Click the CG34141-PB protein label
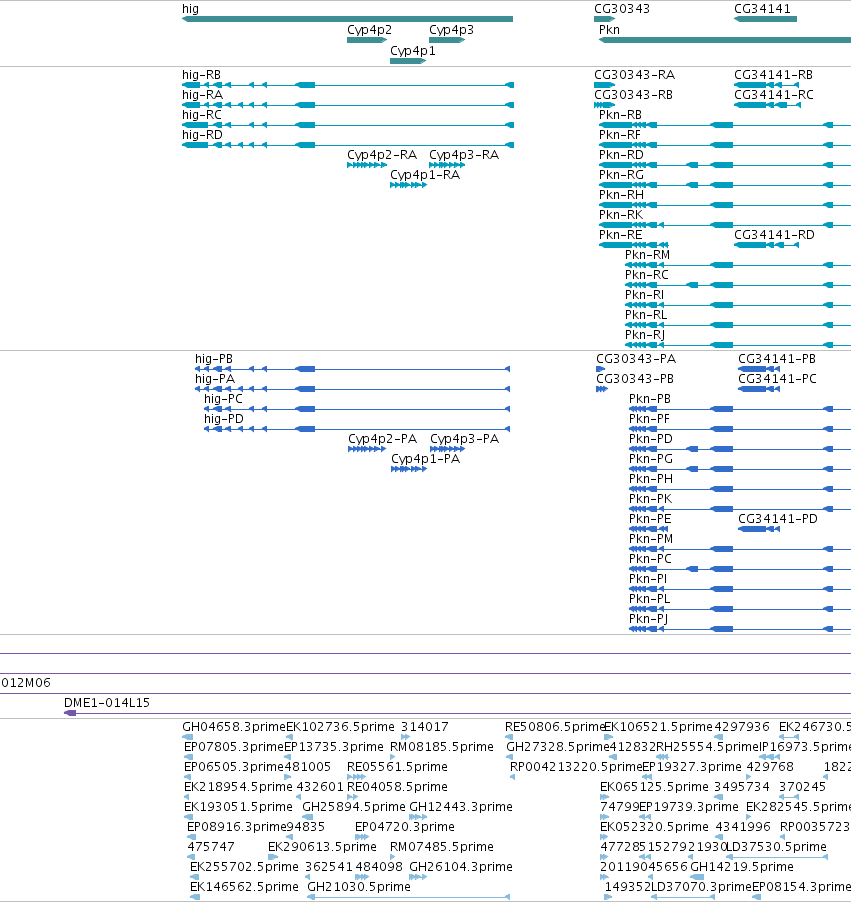Viewport: 851px width, 902px height. (x=777, y=359)
